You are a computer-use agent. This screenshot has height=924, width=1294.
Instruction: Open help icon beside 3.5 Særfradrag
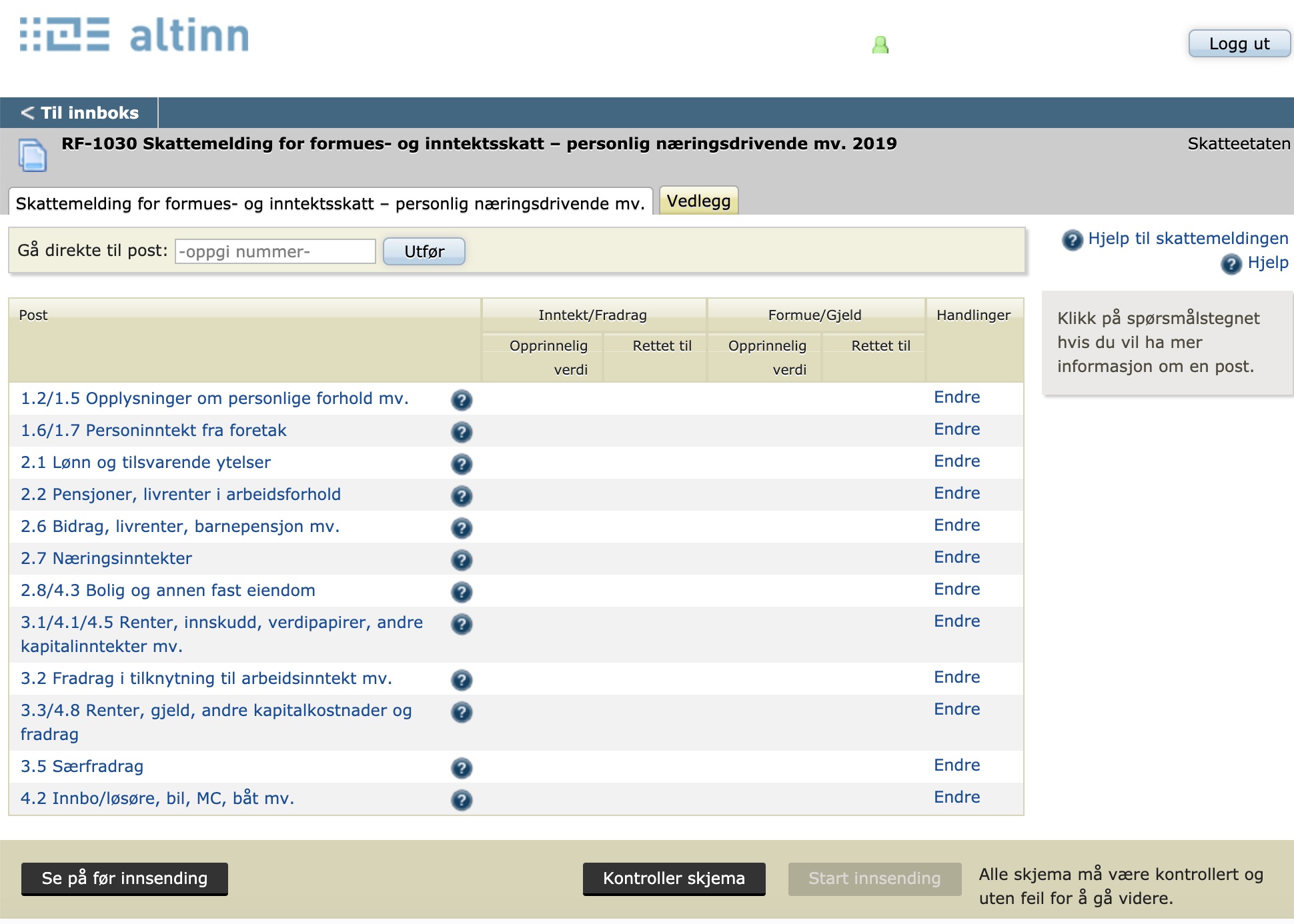click(462, 767)
